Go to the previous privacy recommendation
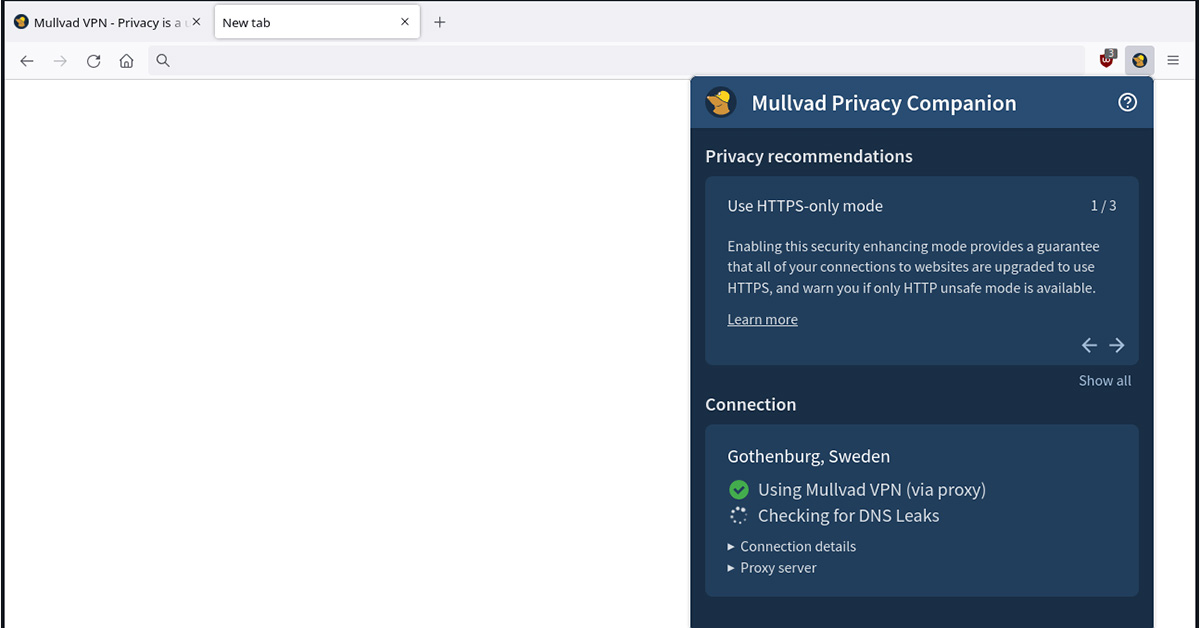 tap(1089, 345)
